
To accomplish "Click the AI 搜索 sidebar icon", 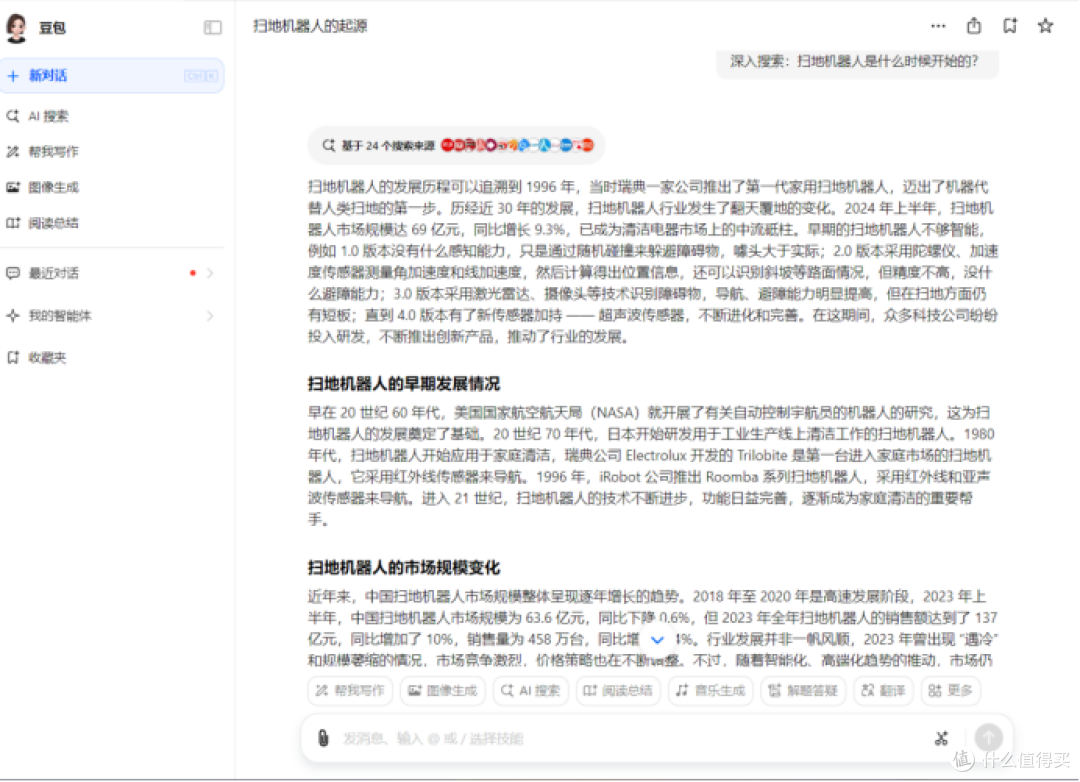I will click(x=12, y=116).
